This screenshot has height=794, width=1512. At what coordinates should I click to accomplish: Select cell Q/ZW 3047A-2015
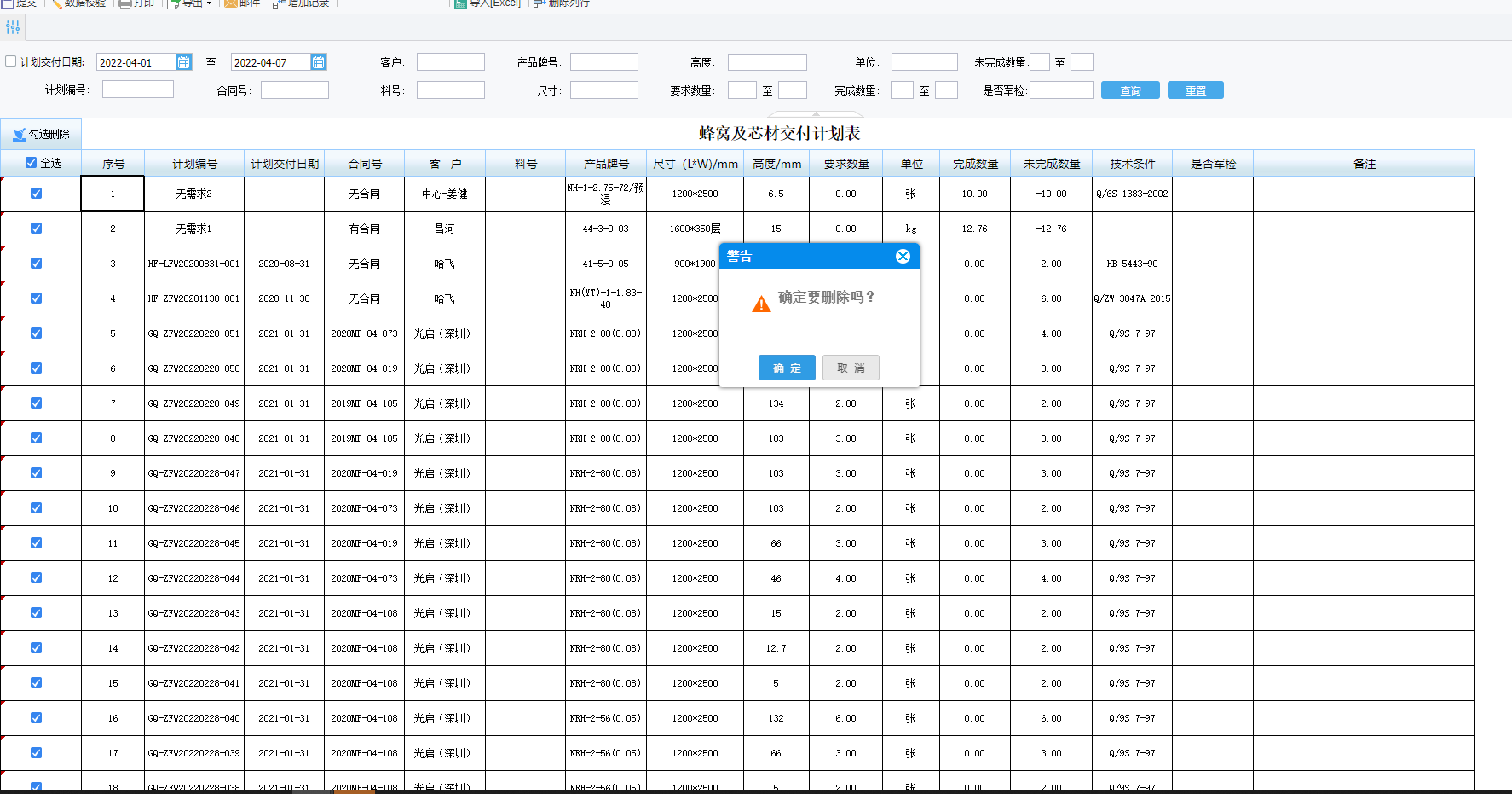pyautogui.click(x=1133, y=298)
